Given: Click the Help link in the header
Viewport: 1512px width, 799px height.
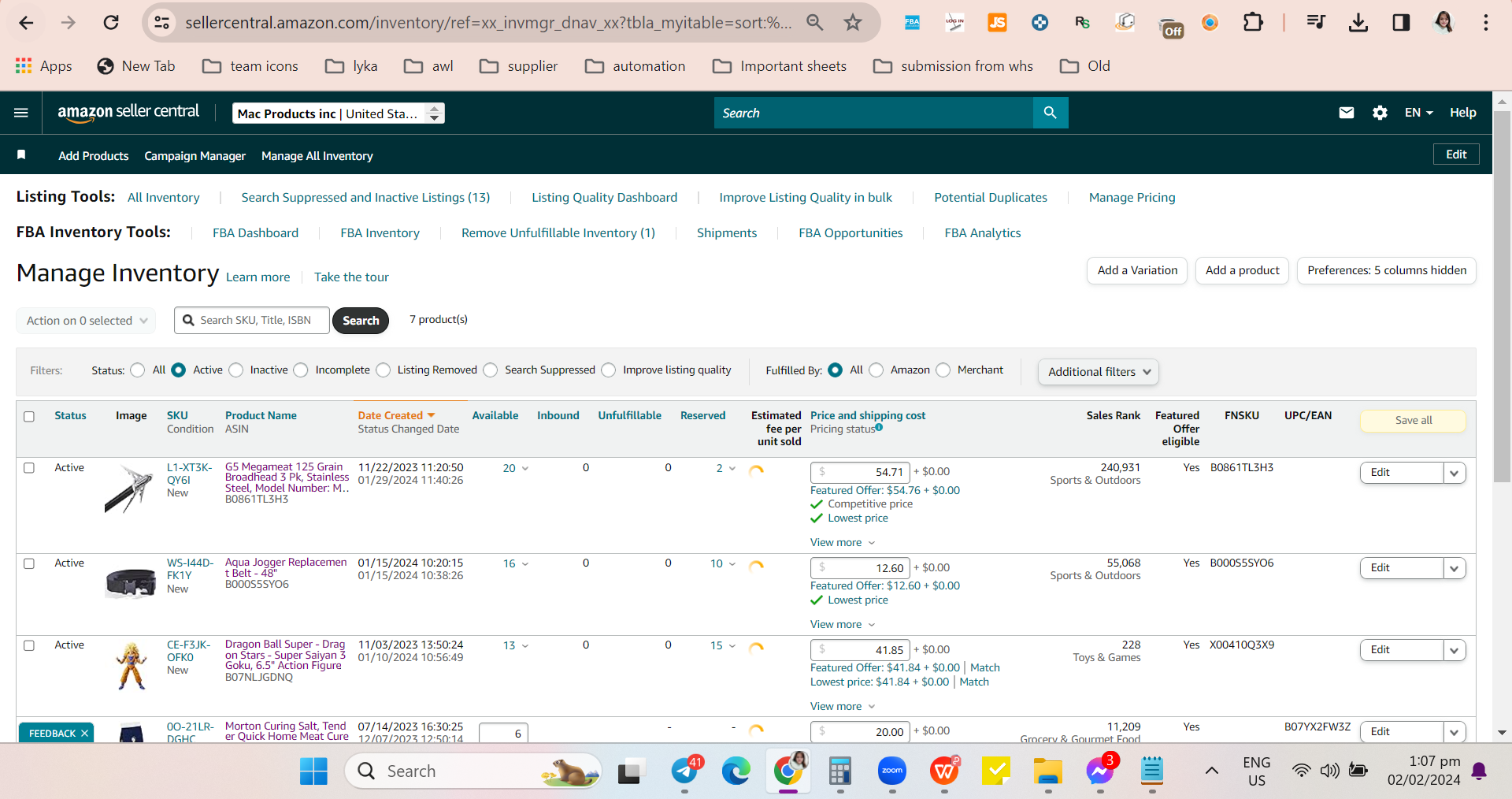Looking at the screenshot, I should pyautogui.click(x=1463, y=113).
